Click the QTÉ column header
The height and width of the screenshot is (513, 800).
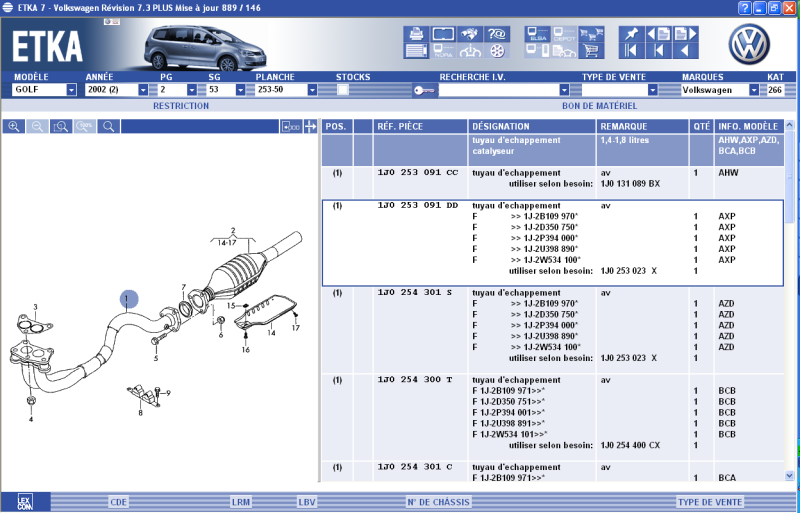(701, 127)
